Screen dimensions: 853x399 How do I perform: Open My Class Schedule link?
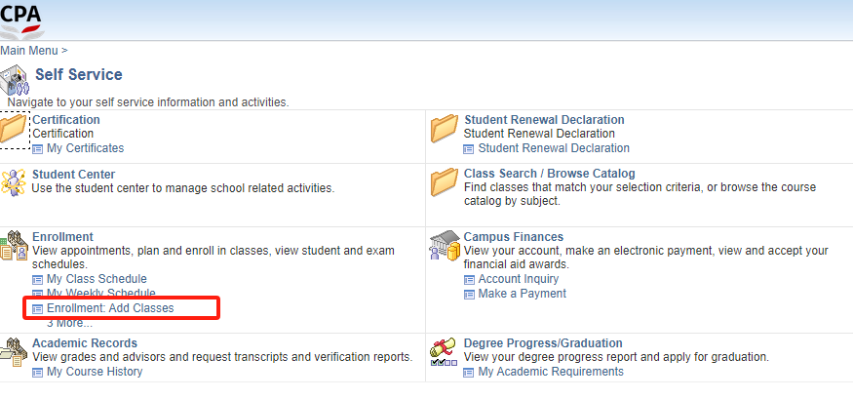coord(97,279)
